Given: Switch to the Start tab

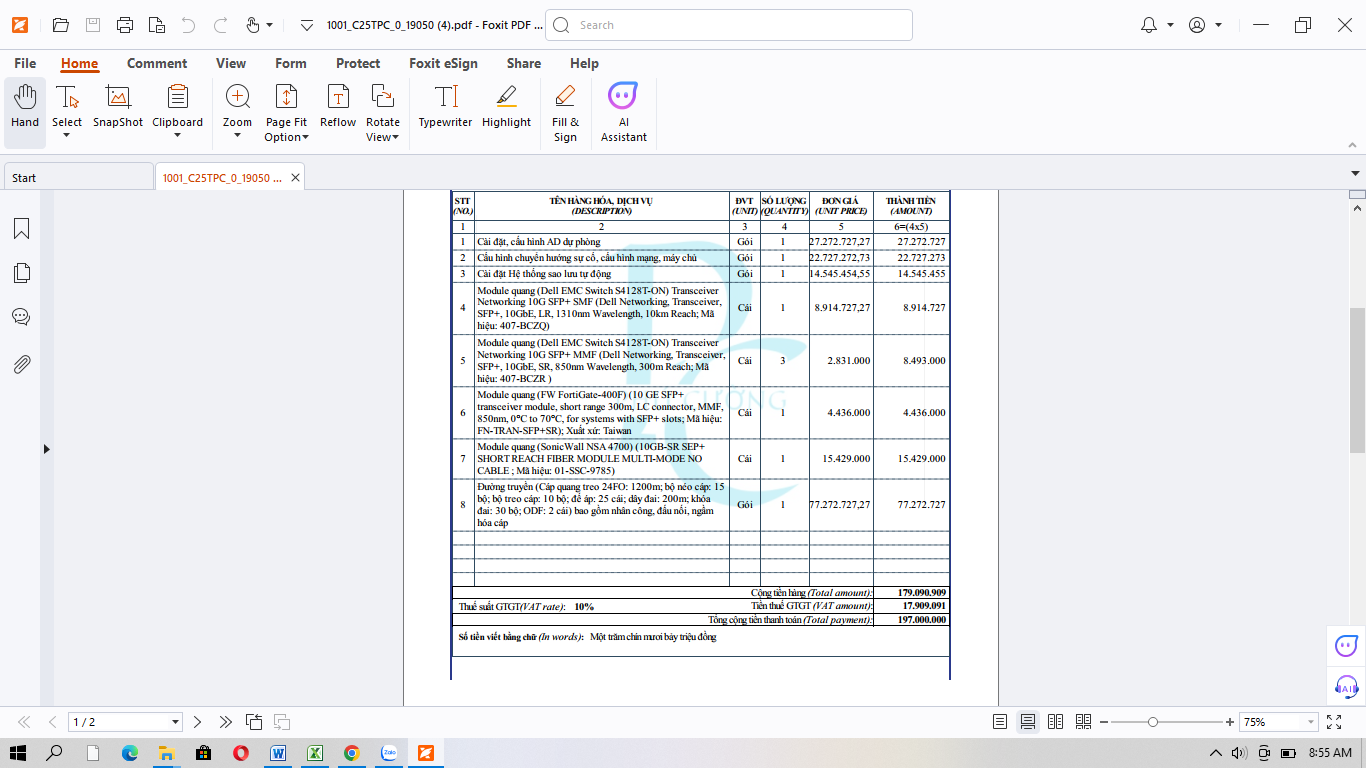Looking at the screenshot, I should (x=24, y=178).
